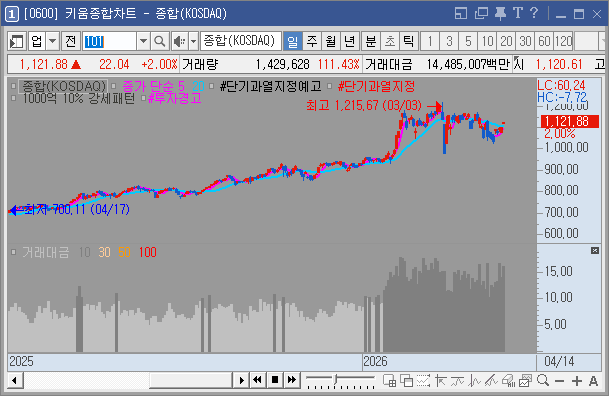Click the eraser delete-drawings icon

click(508, 381)
